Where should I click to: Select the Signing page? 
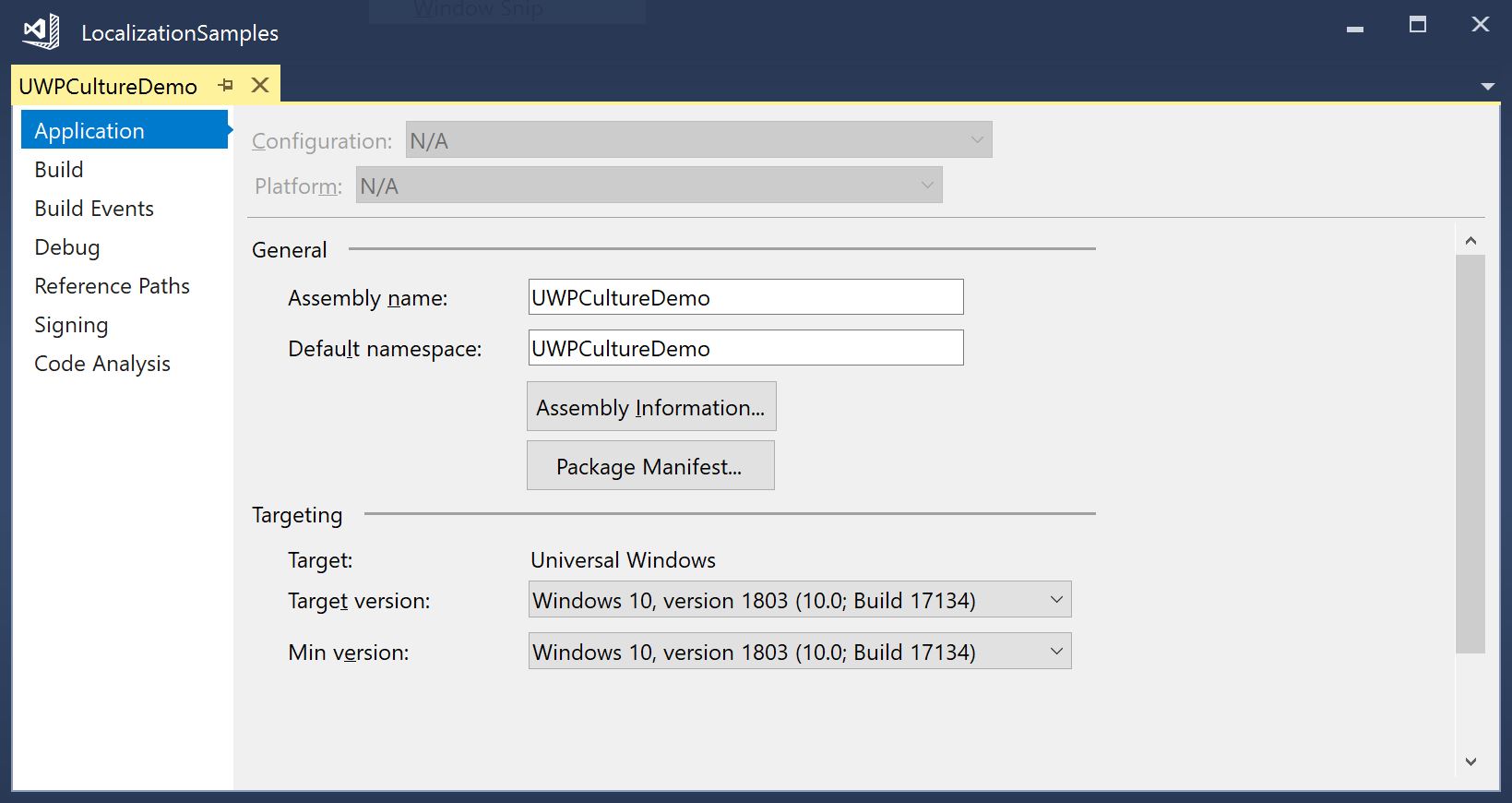pos(71,325)
